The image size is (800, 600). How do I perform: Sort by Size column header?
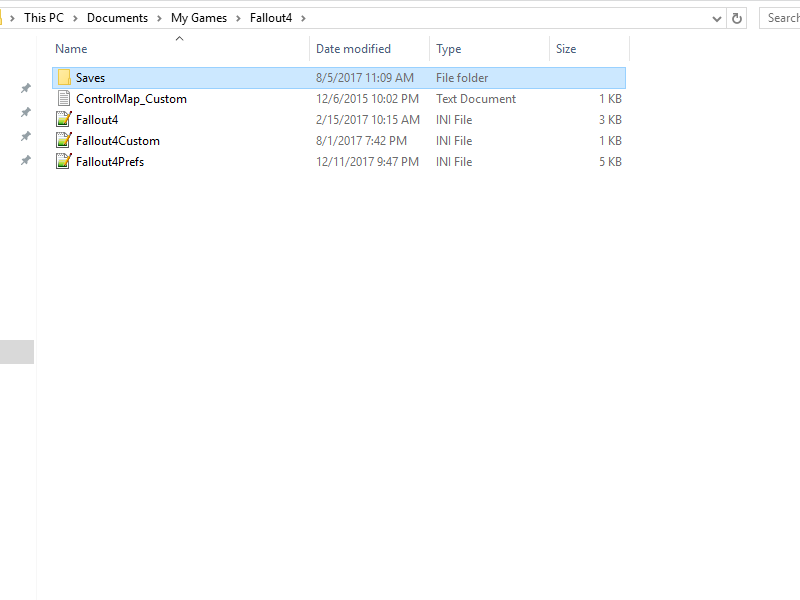566,48
